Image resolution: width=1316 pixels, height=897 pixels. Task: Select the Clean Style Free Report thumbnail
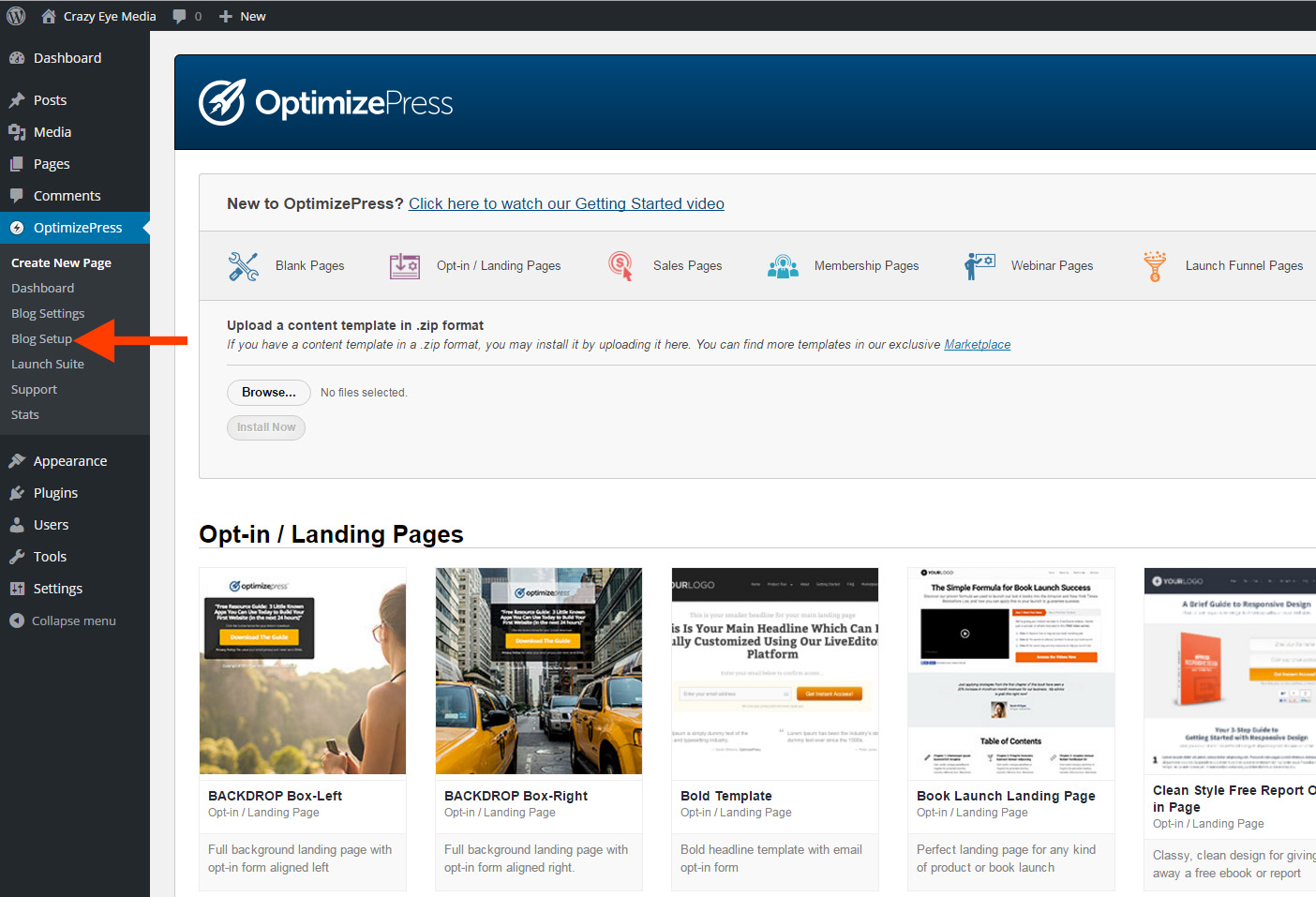point(1230,671)
